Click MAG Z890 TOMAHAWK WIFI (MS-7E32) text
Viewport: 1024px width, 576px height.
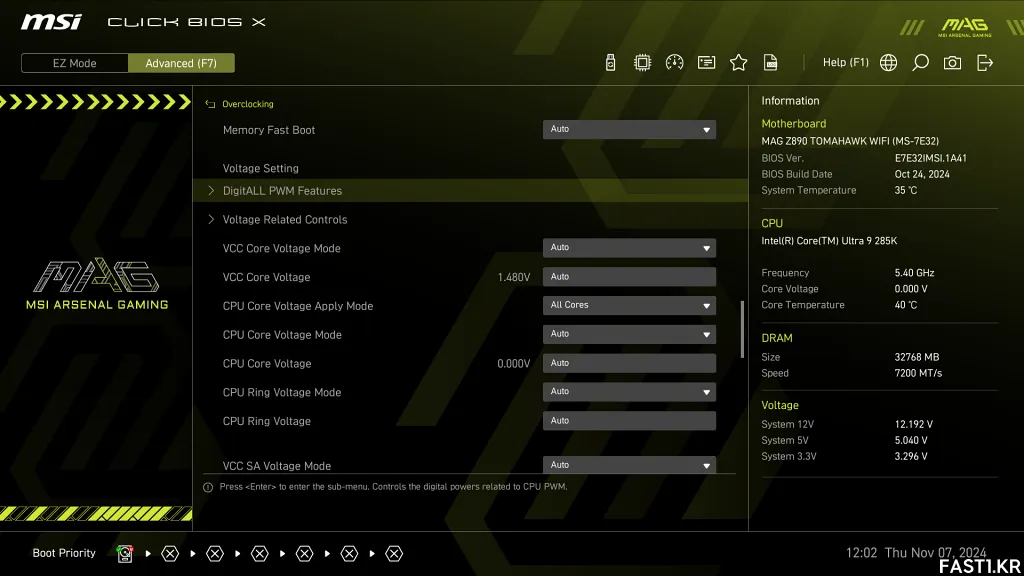(x=850, y=141)
